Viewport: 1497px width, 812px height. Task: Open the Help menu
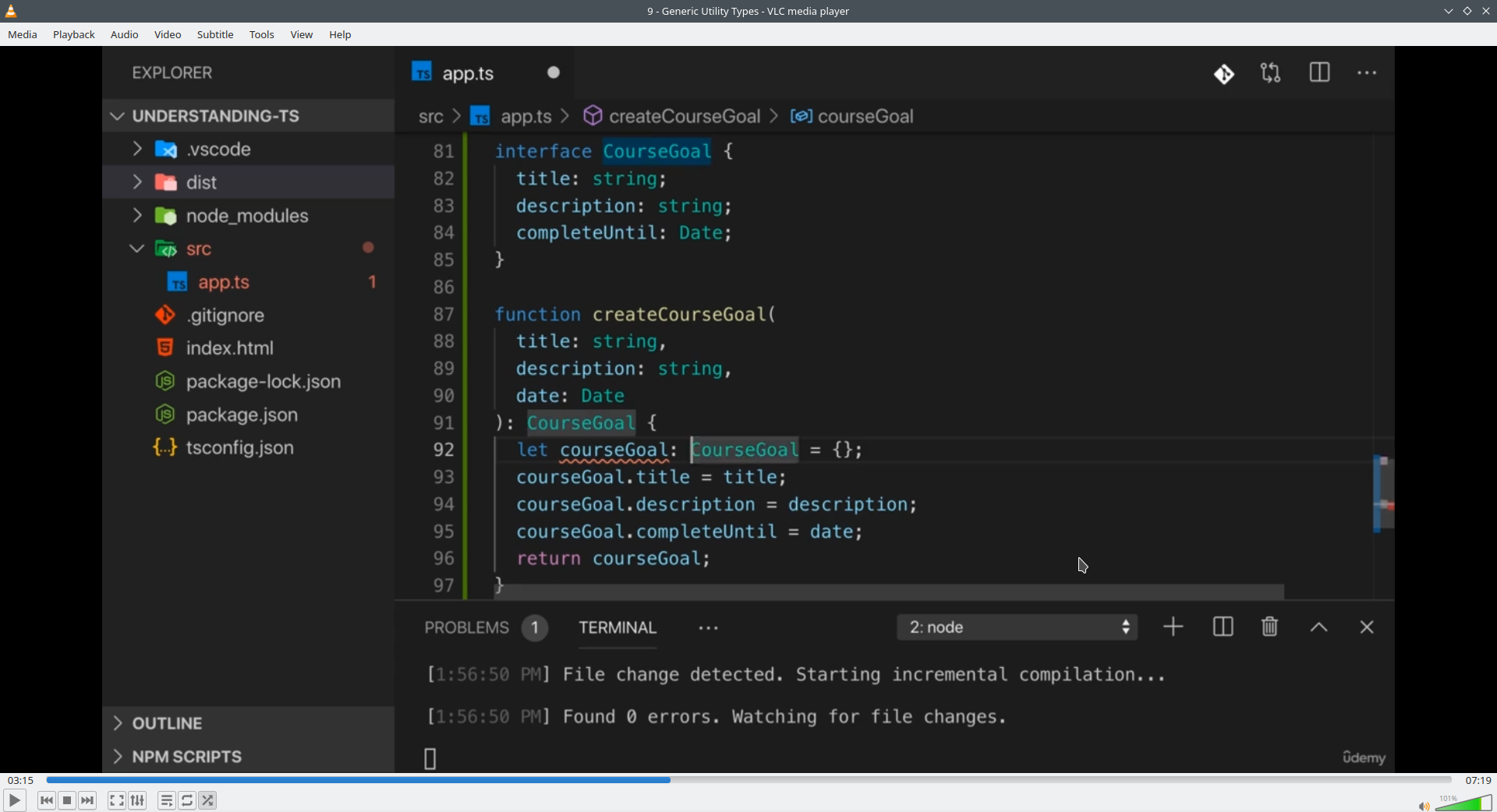tap(340, 34)
